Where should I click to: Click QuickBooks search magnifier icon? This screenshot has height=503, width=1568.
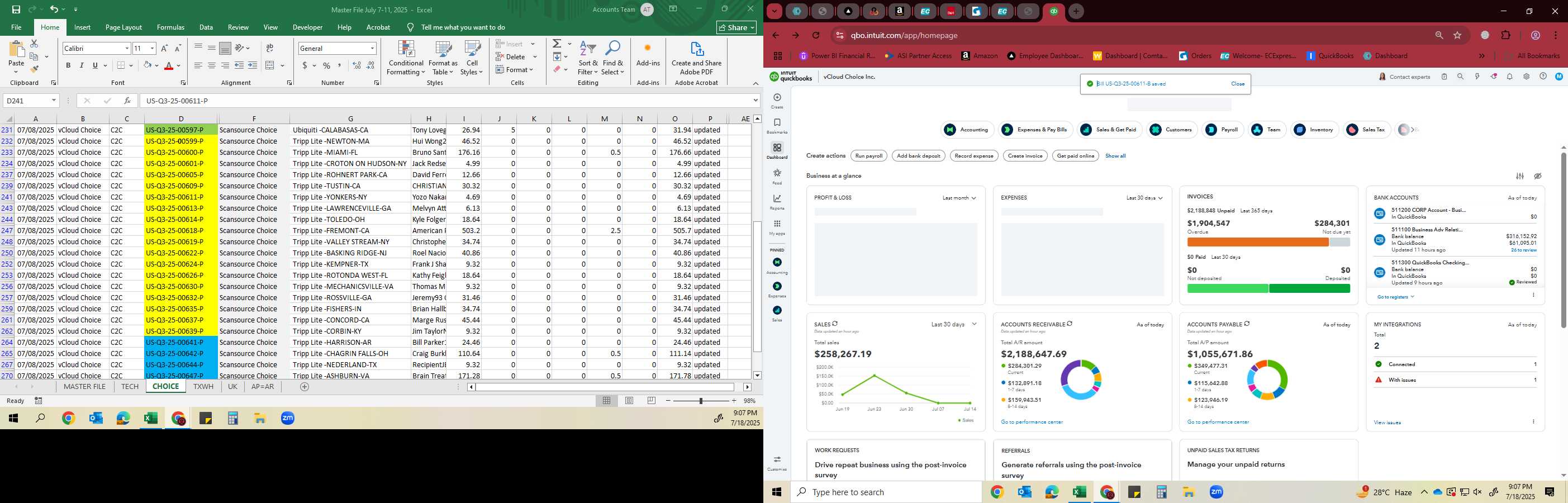click(1460, 77)
